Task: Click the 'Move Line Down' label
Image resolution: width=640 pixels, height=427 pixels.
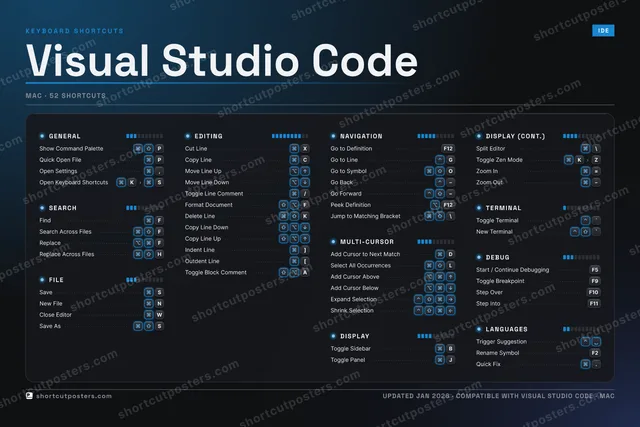Action: (x=207, y=182)
